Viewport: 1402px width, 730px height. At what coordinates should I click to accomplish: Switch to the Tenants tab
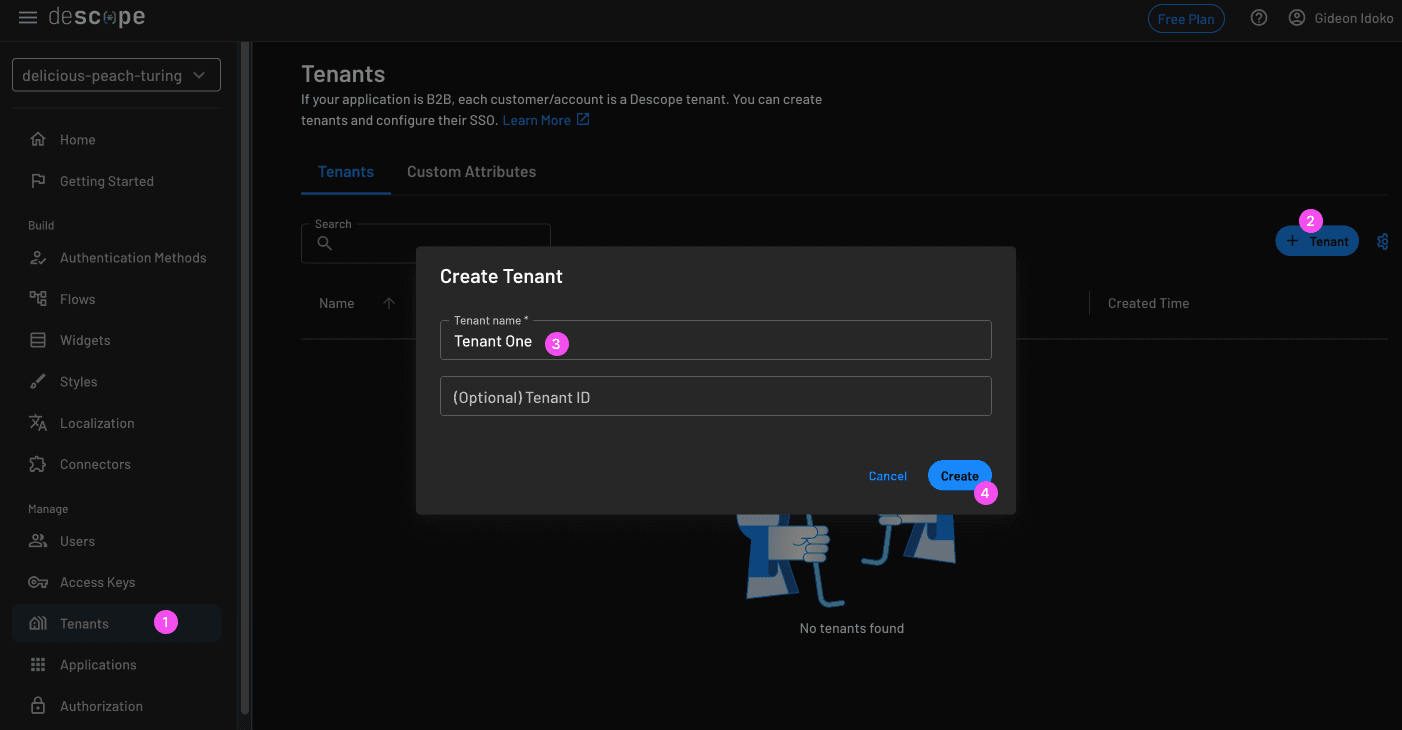(x=346, y=172)
